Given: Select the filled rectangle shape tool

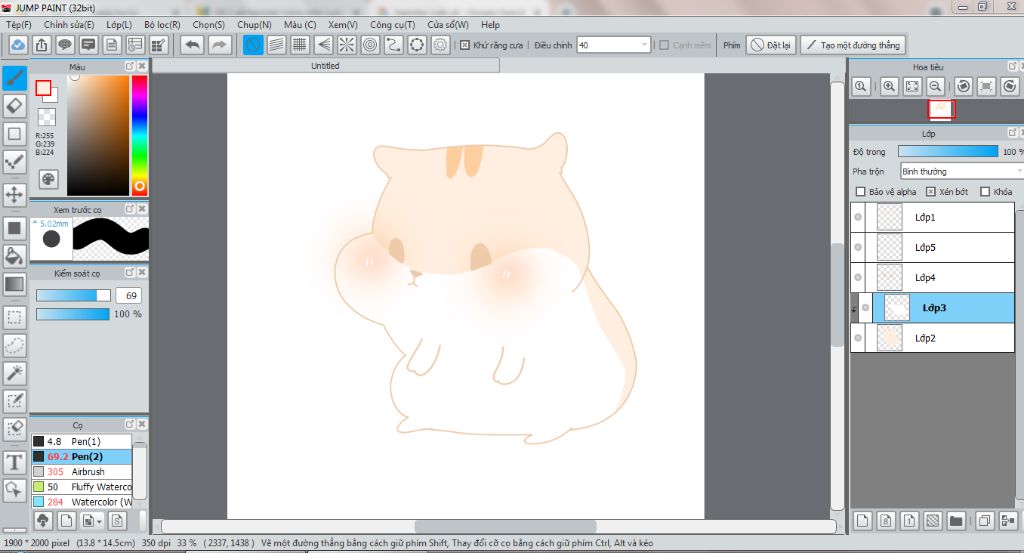Looking at the screenshot, I should [14, 228].
